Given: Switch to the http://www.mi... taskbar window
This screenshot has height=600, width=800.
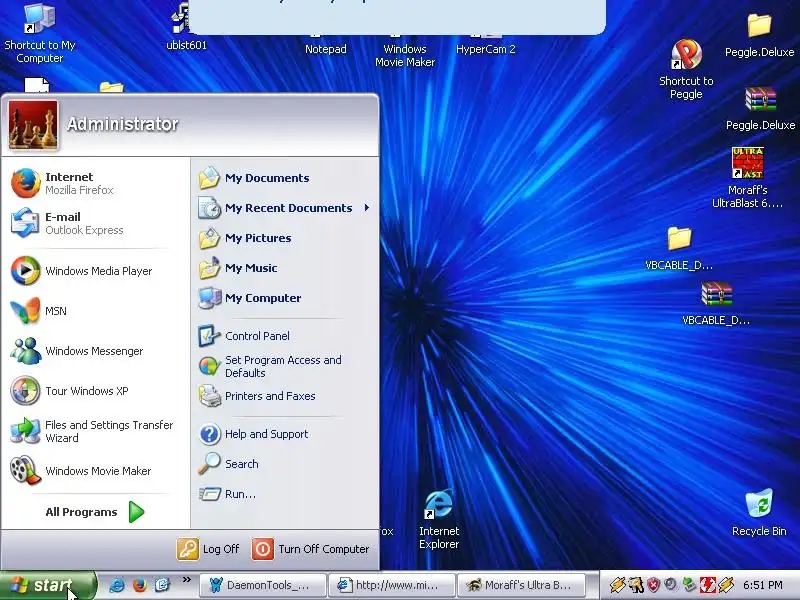Looking at the screenshot, I should [391, 585].
